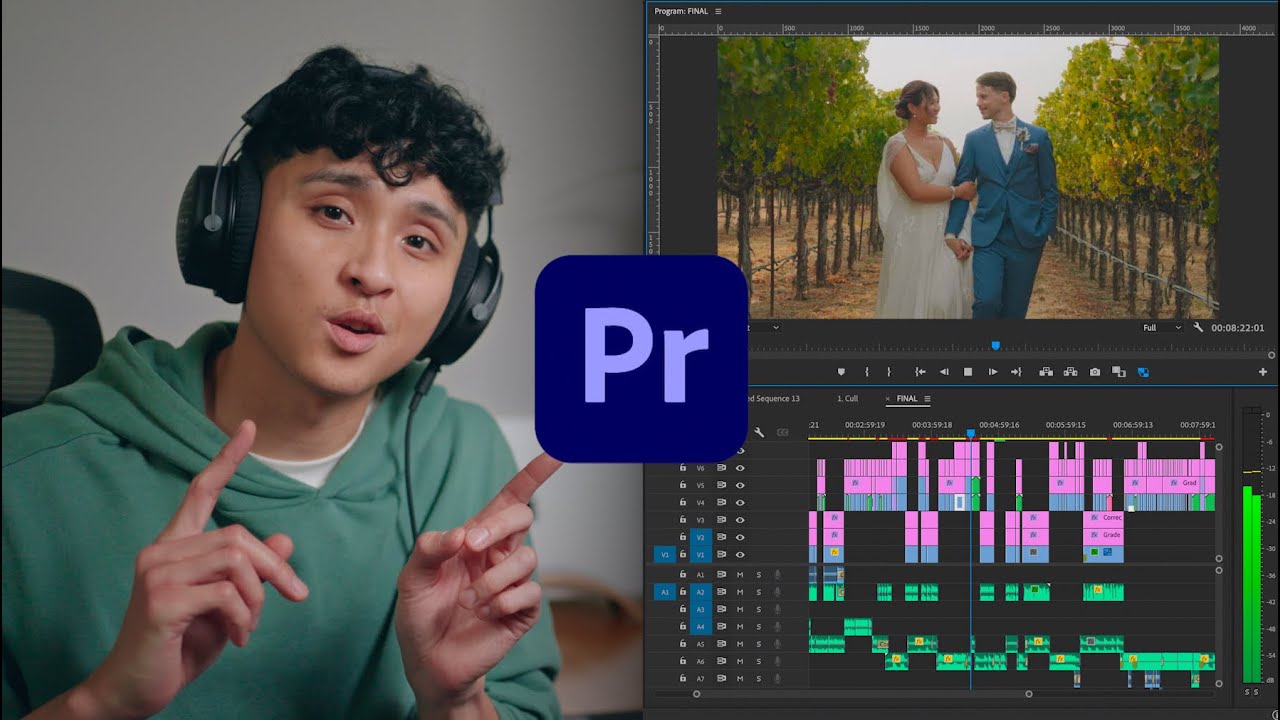The height and width of the screenshot is (720, 1280).
Task: Open the Full playback resolution dropdown
Action: point(1164,327)
